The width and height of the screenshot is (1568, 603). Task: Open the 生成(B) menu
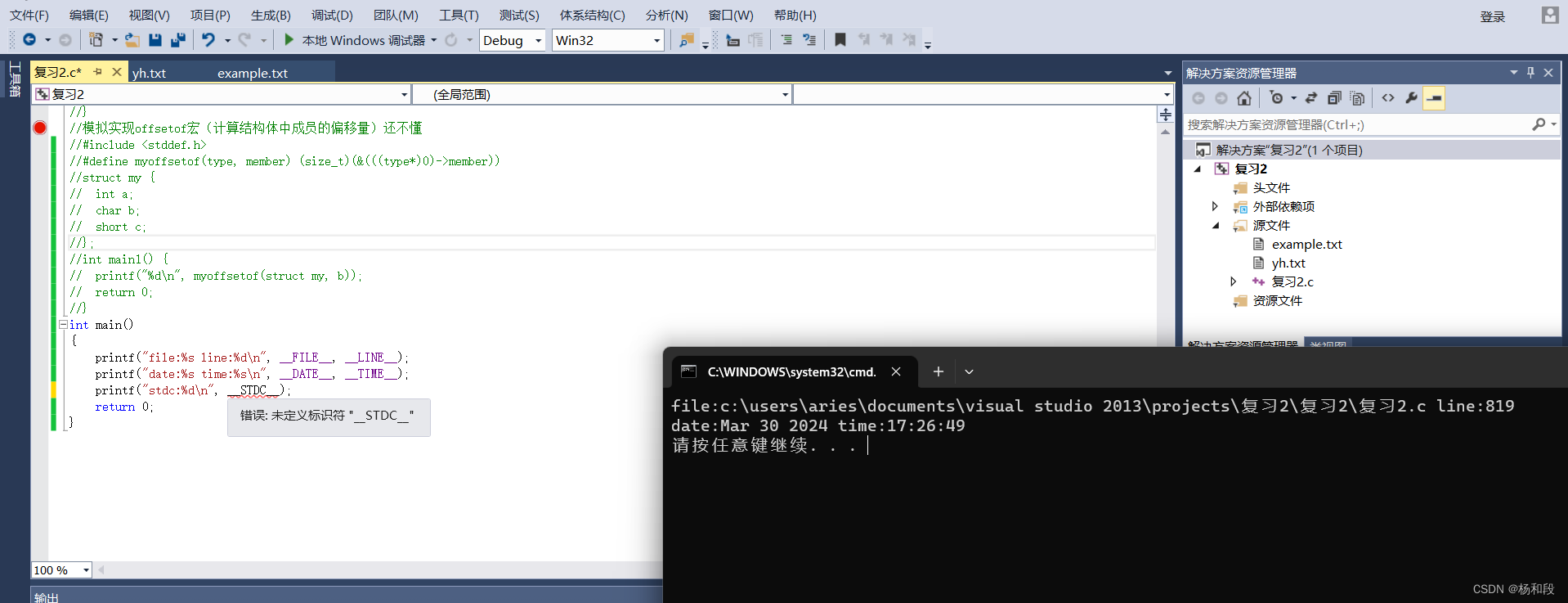(271, 15)
